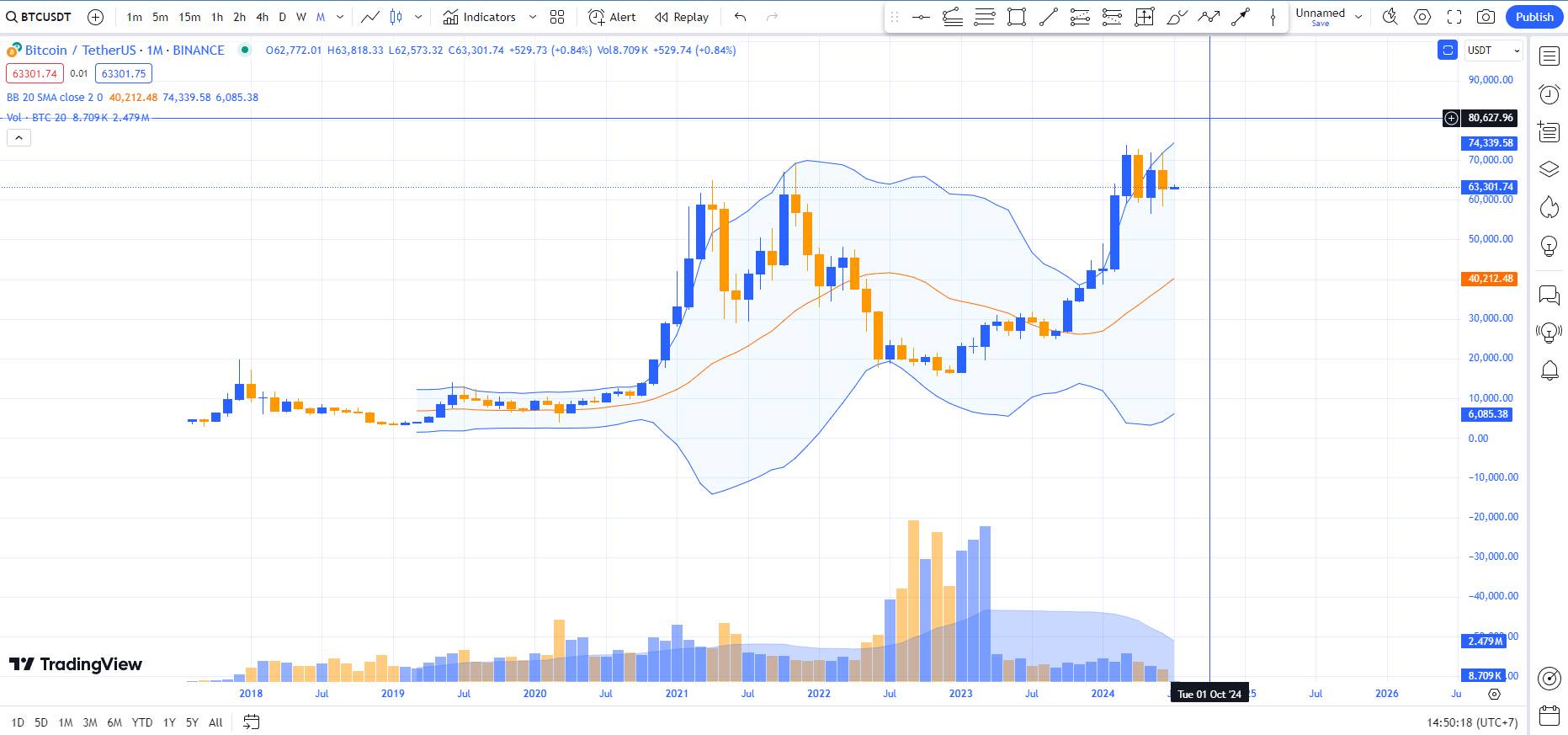Expand the chart type dropdown arrow
Viewport: 1568px width, 735px height.
click(418, 17)
